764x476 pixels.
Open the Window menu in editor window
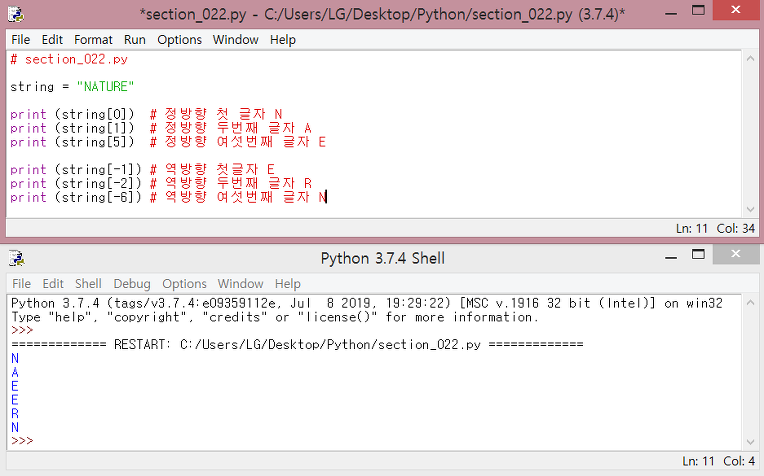point(235,39)
